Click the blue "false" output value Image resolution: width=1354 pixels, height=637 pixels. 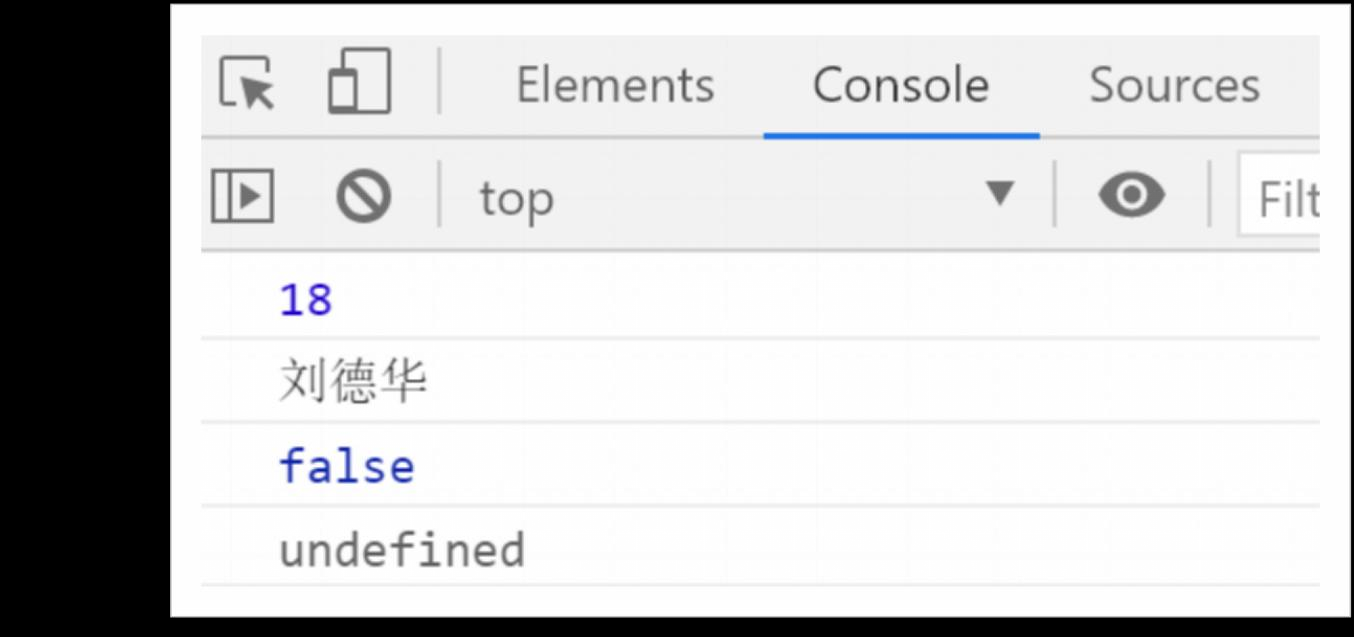pos(346,467)
